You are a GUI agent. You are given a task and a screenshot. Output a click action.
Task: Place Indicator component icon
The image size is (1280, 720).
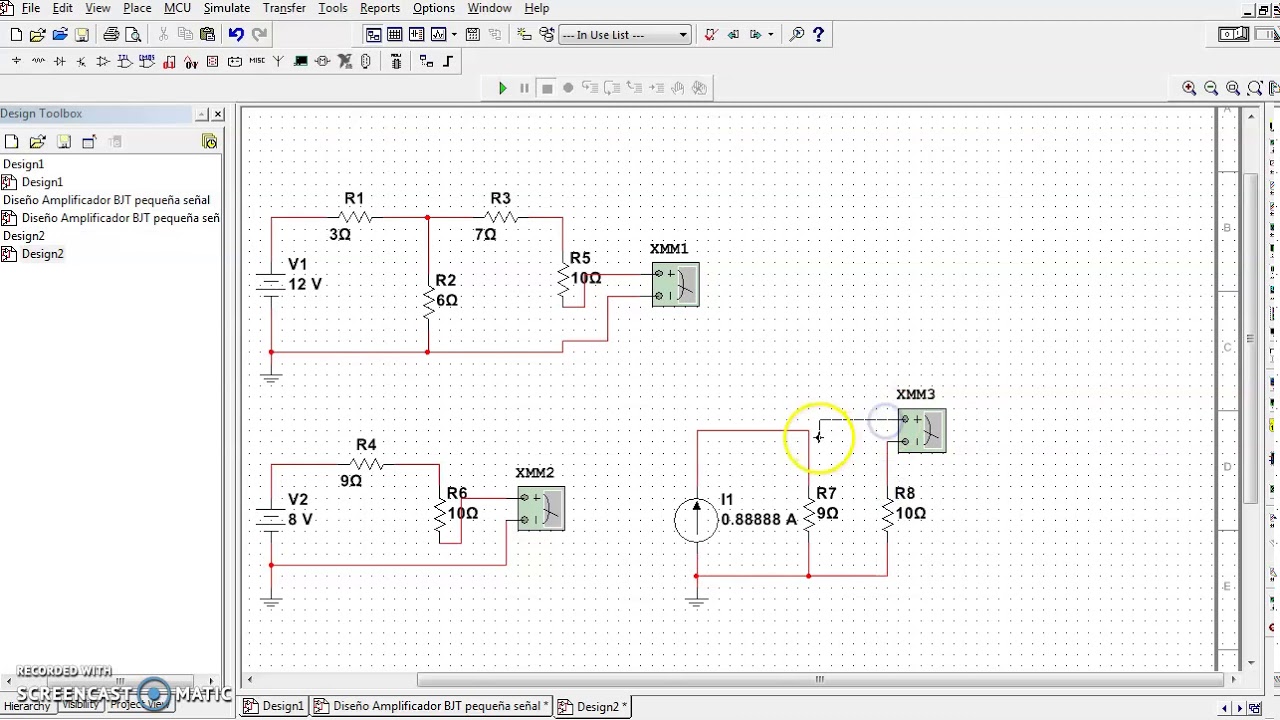pyautogui.click(x=212, y=61)
